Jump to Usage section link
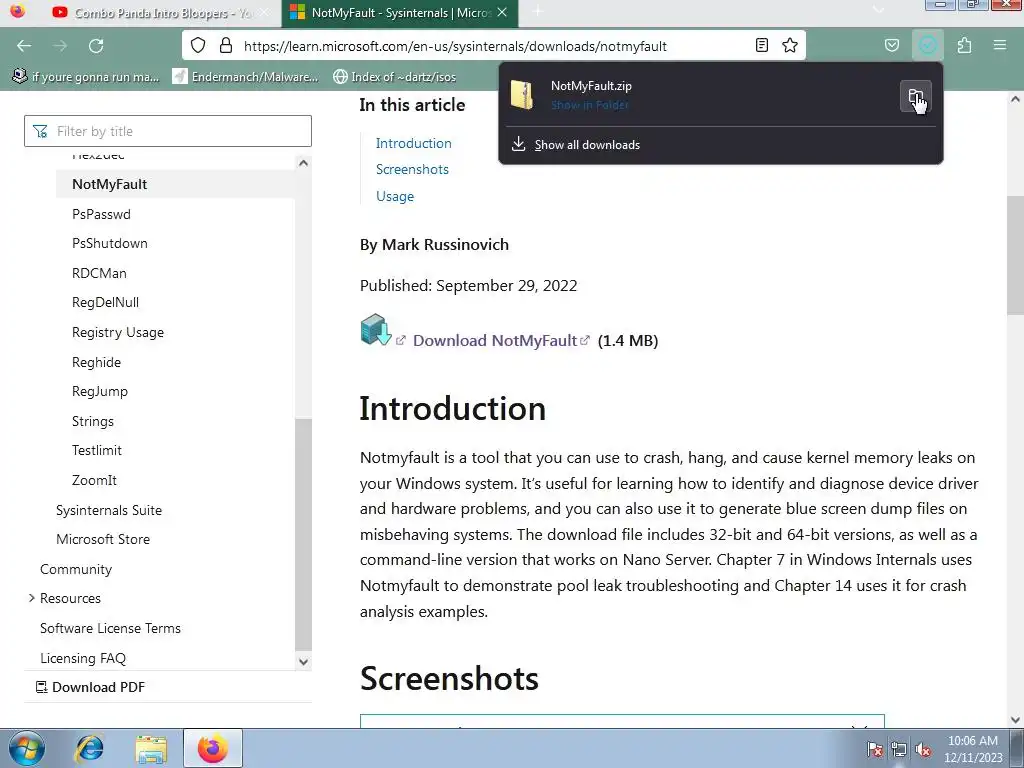The image size is (1024, 768). pyautogui.click(x=394, y=196)
